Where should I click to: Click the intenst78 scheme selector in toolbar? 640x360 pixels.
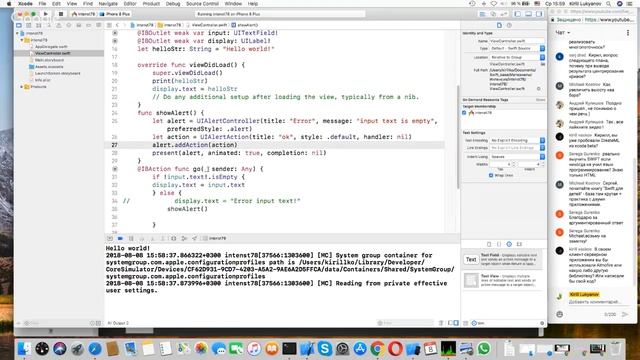pos(84,14)
